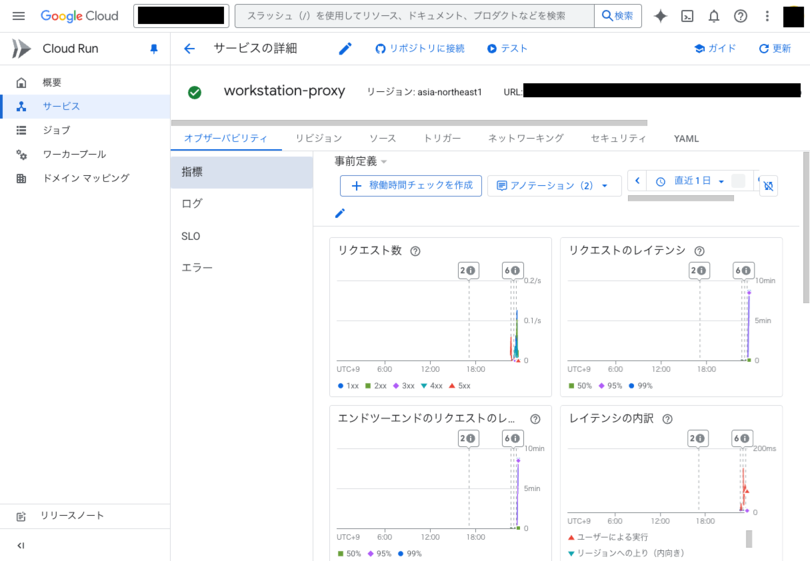
Task: Activate Cloud Shell terminal icon
Action: 687,16
